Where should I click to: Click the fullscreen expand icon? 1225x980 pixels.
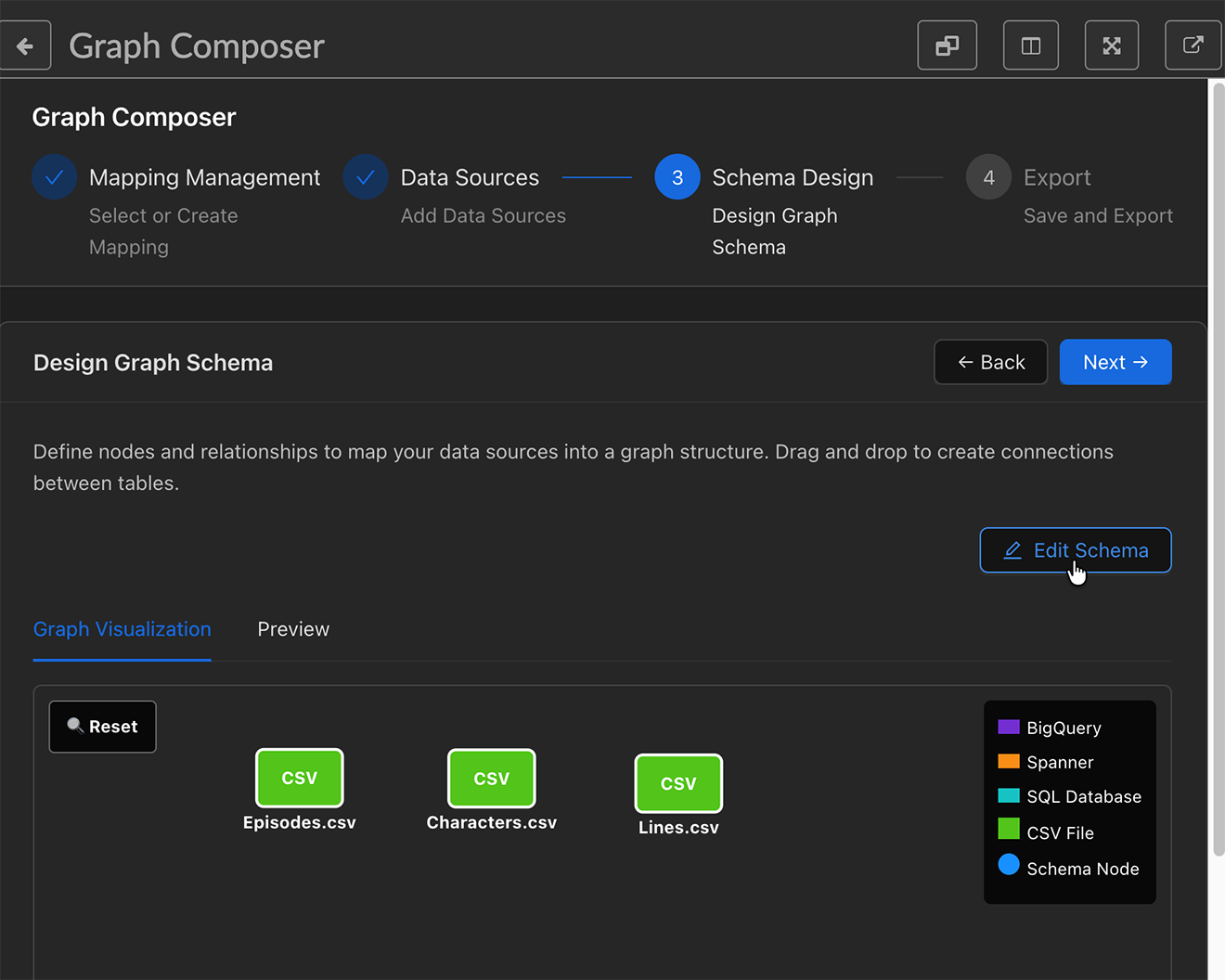click(x=1111, y=45)
